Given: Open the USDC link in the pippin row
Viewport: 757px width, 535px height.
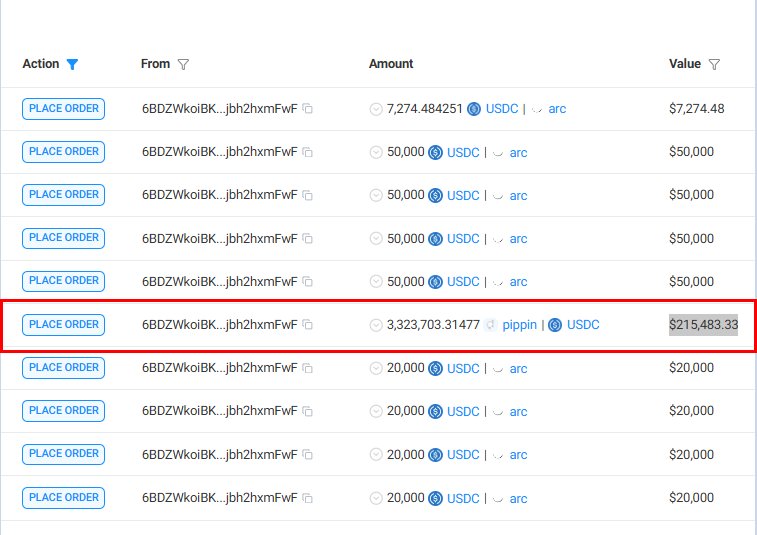Looking at the screenshot, I should pyautogui.click(x=583, y=324).
